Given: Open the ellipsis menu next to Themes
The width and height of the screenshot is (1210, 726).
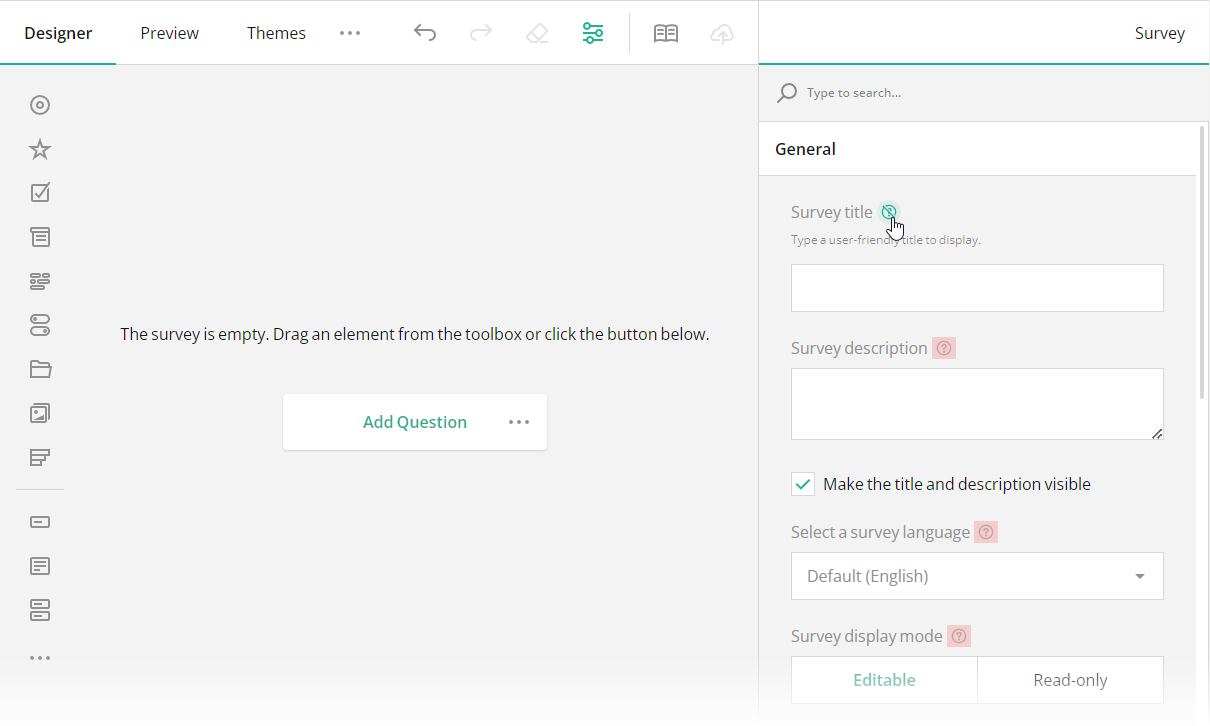Looking at the screenshot, I should [350, 32].
